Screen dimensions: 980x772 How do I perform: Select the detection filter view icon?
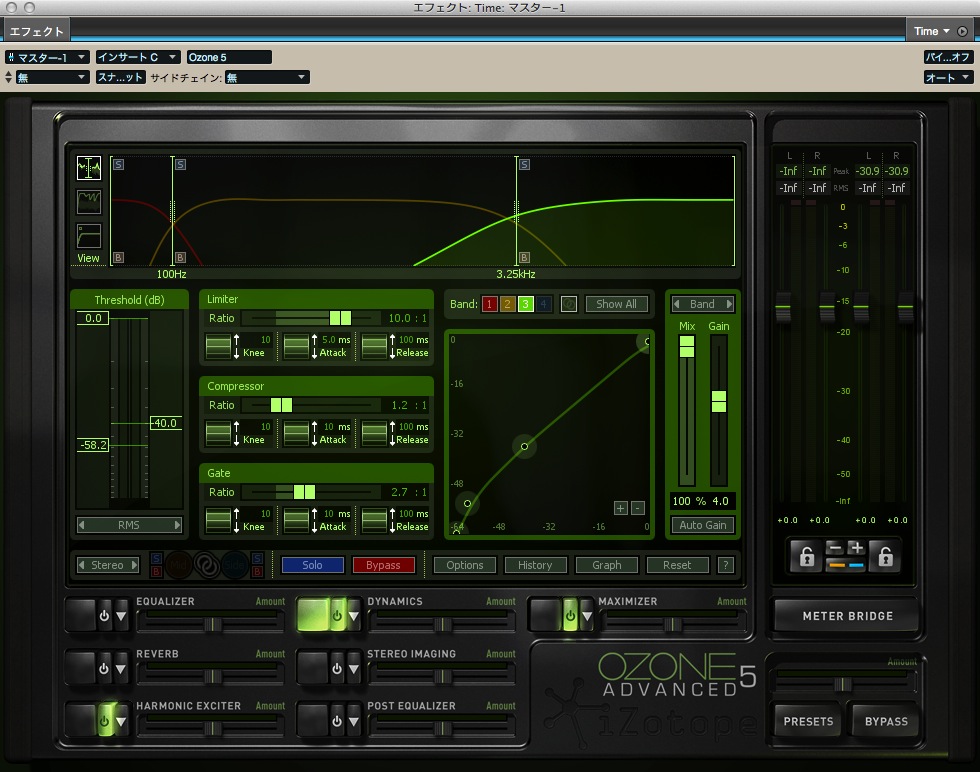point(89,236)
